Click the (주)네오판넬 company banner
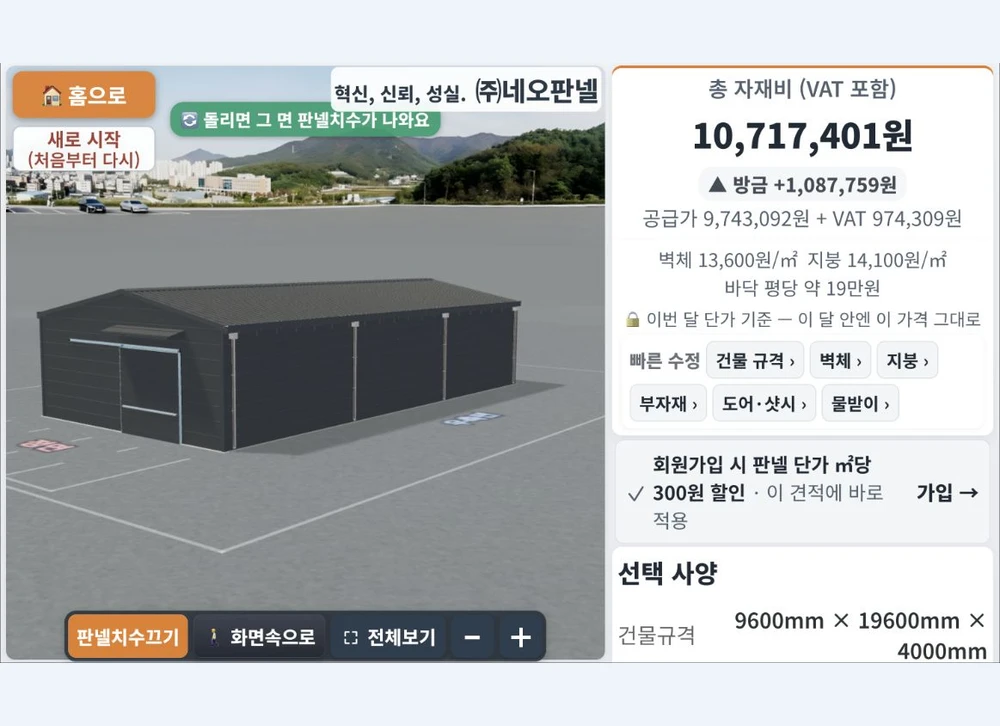 (466, 91)
